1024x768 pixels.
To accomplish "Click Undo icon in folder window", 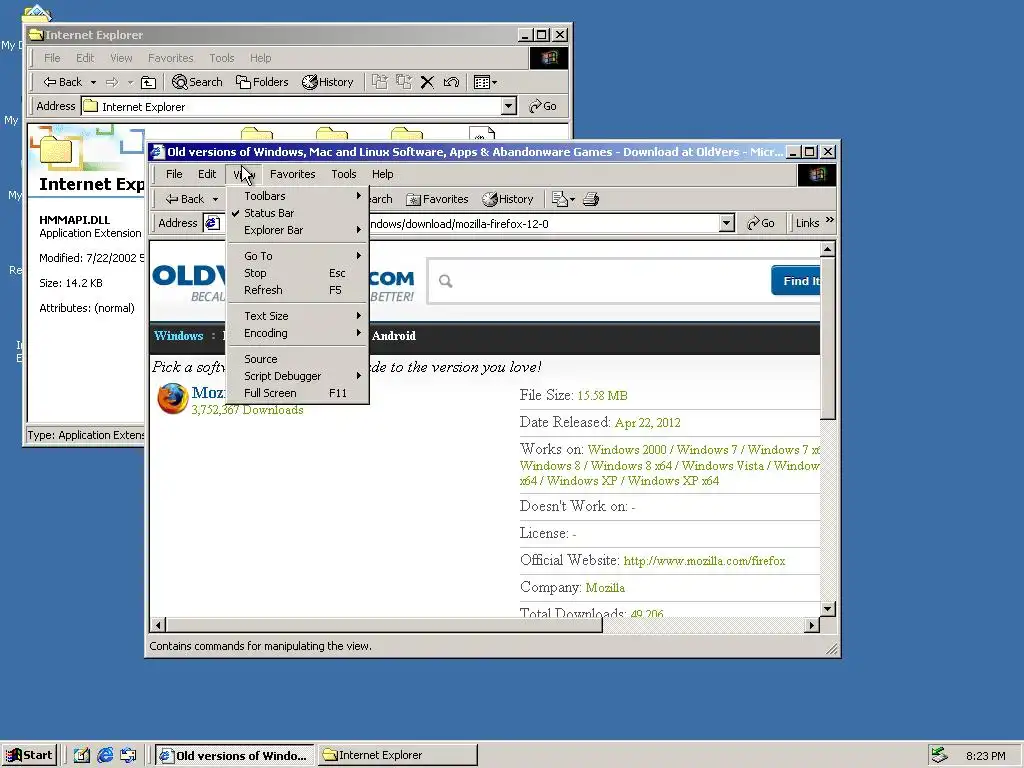I will 451,82.
